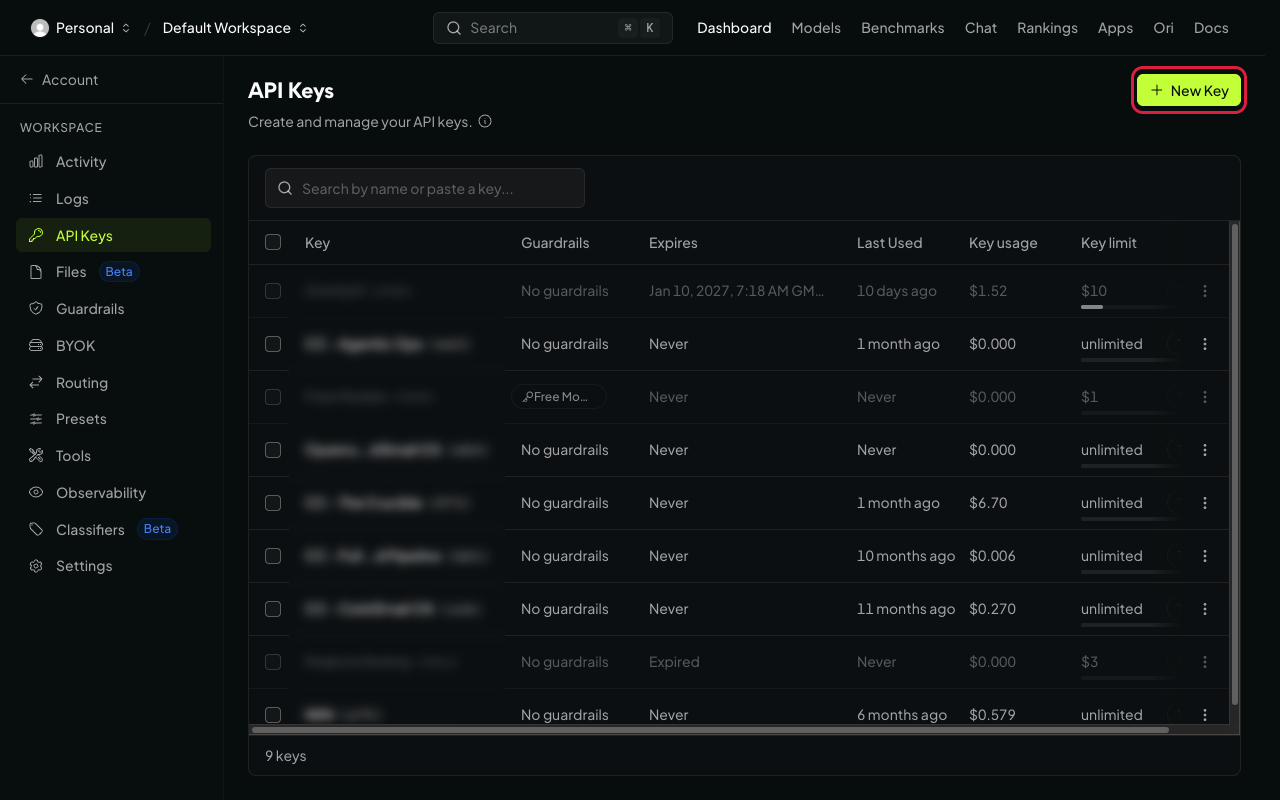Click the Last Used column header
The height and width of the screenshot is (800, 1280).
tap(889, 243)
